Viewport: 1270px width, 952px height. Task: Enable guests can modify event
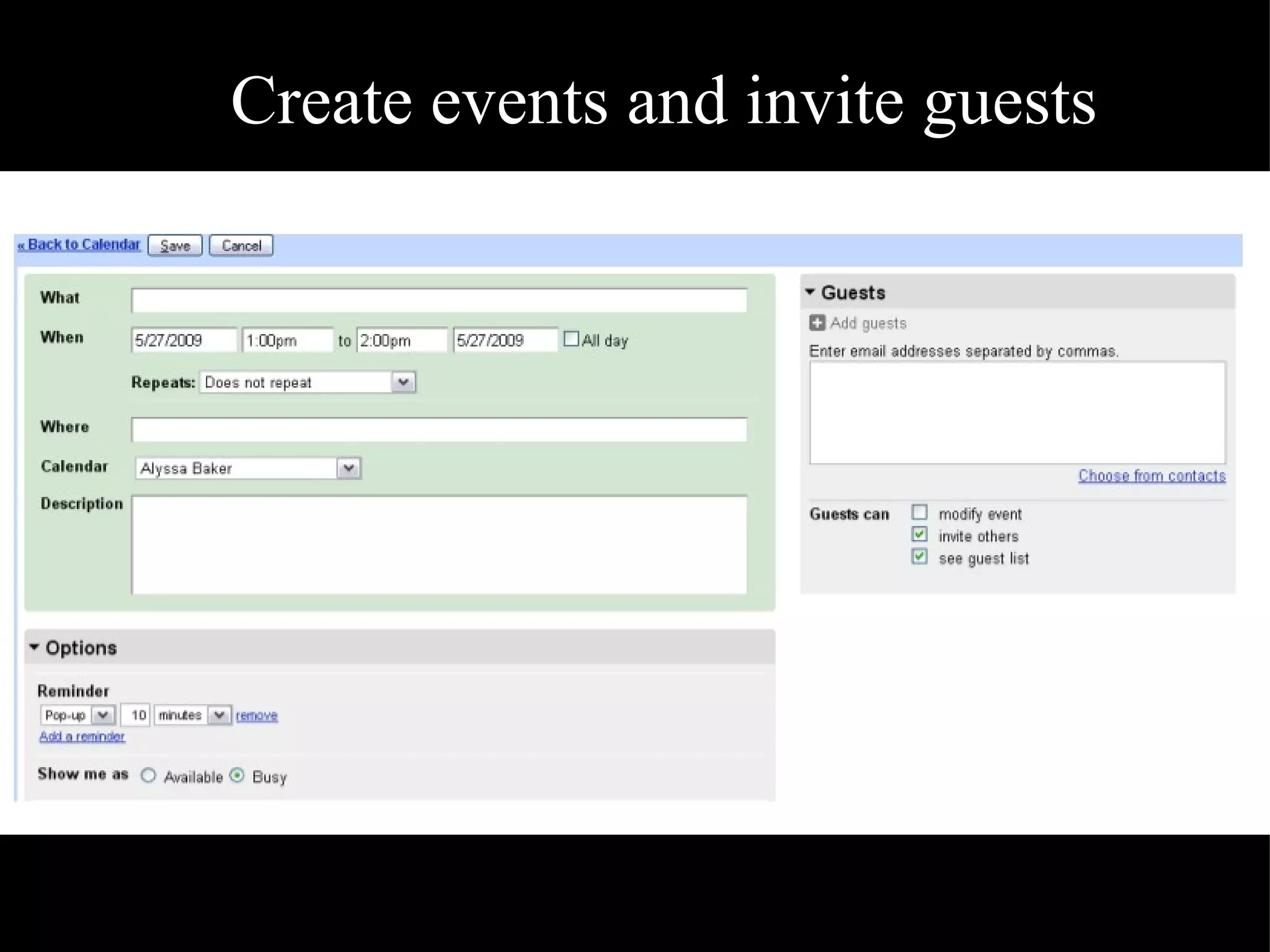click(920, 513)
